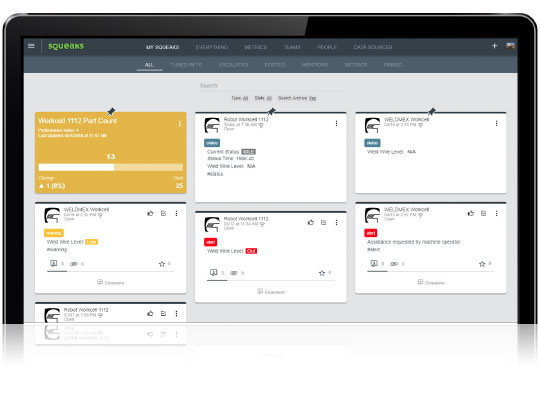Open options menu on Part Count card
Image resolution: width=540 pixels, height=400 pixels.
[x=179, y=123]
